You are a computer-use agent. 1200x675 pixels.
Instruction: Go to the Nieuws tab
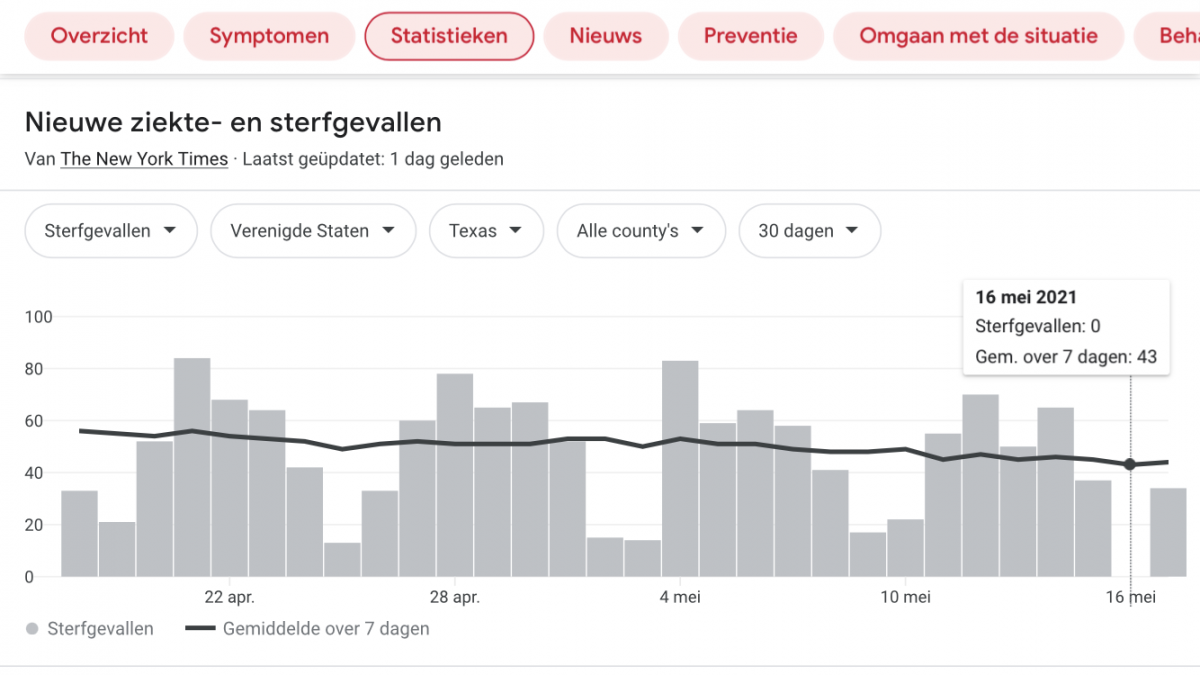click(x=606, y=36)
